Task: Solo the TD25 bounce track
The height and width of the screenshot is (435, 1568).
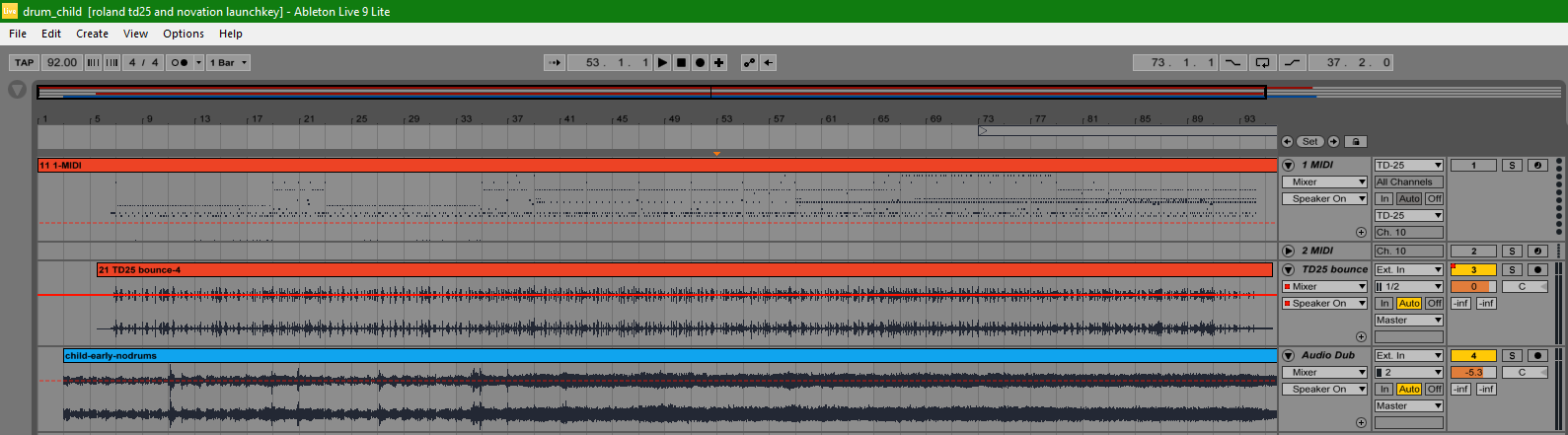Action: (x=1512, y=270)
